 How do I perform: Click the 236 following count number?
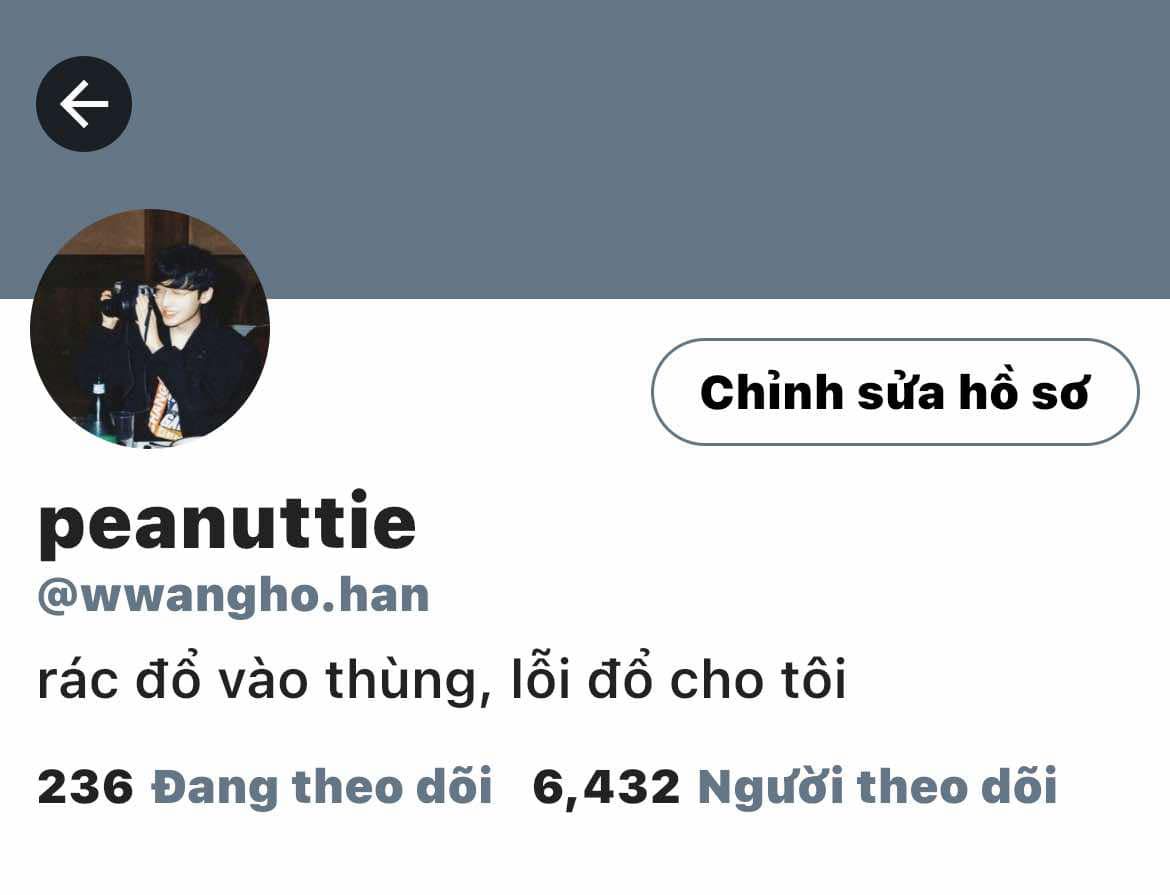(86, 788)
